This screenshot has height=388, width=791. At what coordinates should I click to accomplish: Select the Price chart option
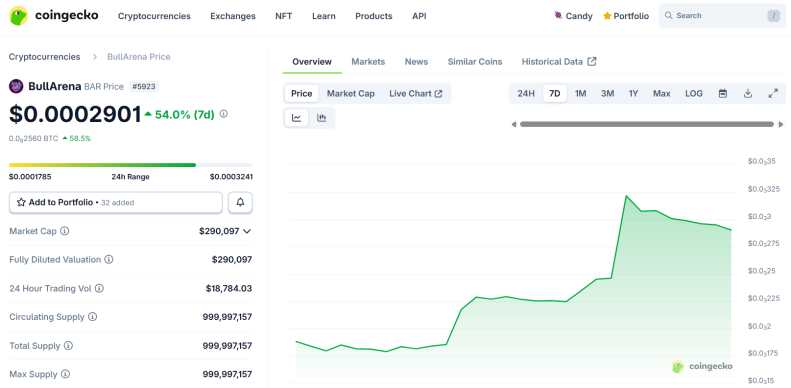pos(302,93)
